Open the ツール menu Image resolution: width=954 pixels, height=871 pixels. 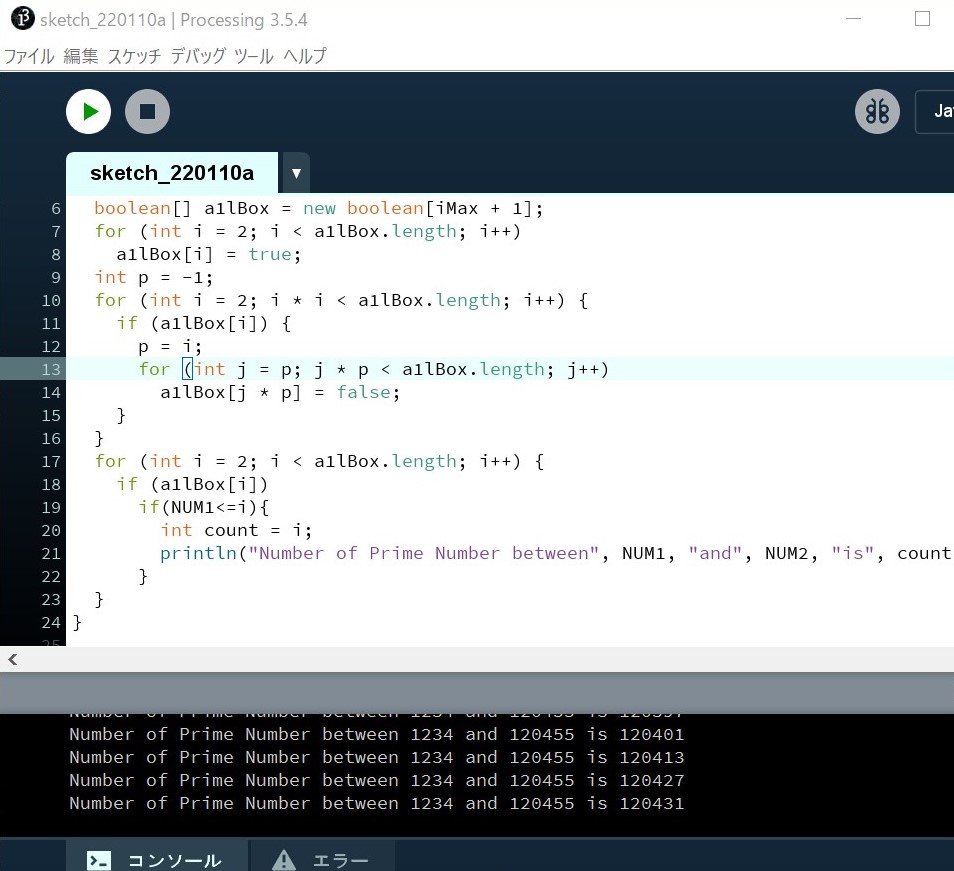[254, 56]
